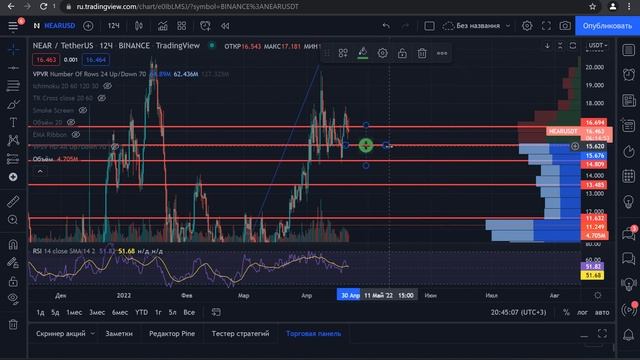Open the alerts clock panel
This screenshot has height=360, width=640.
point(629,74)
